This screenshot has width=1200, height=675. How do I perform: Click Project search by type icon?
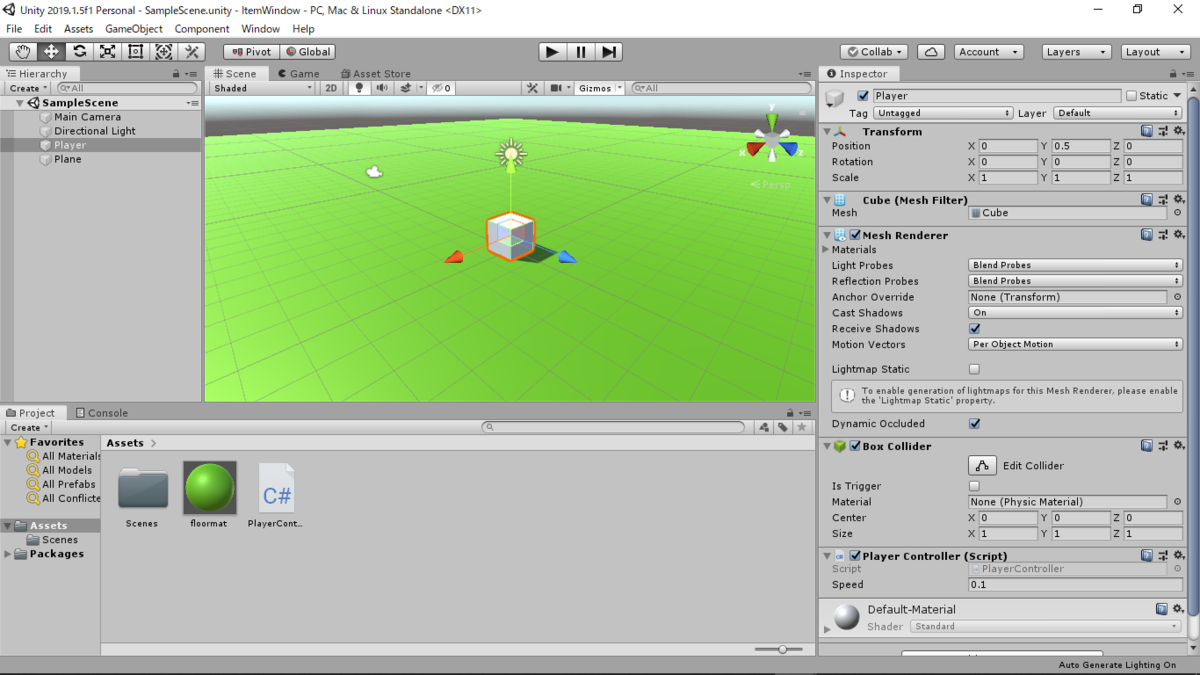point(764,427)
